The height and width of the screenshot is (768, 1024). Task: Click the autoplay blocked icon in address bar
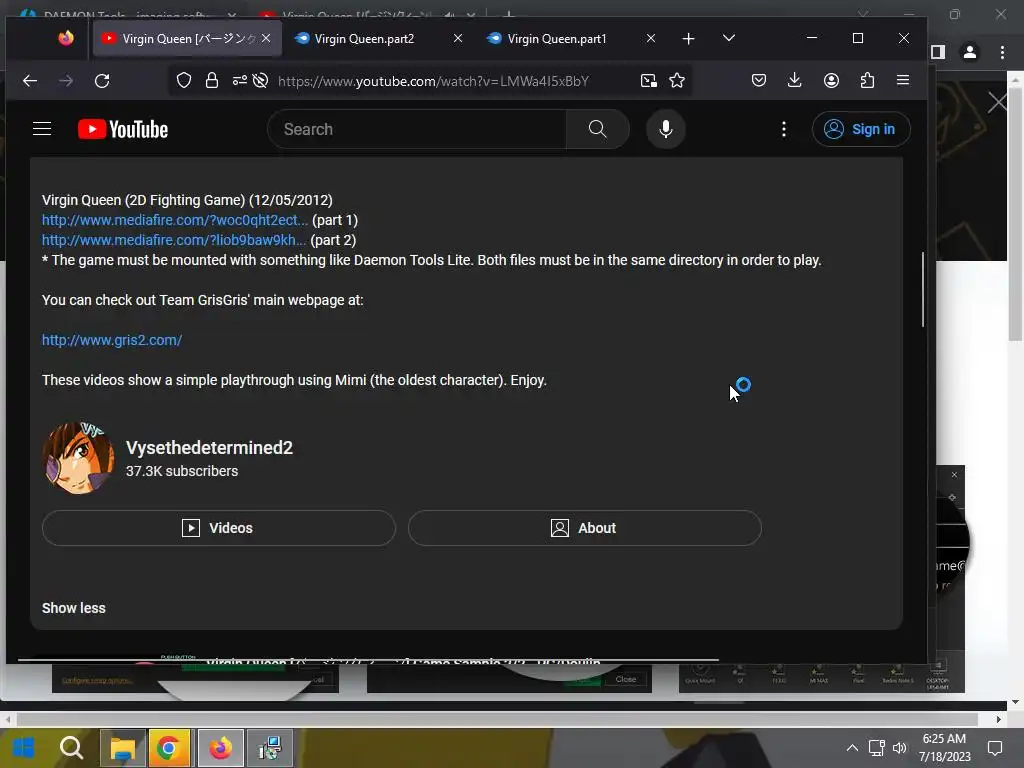[x=261, y=80]
